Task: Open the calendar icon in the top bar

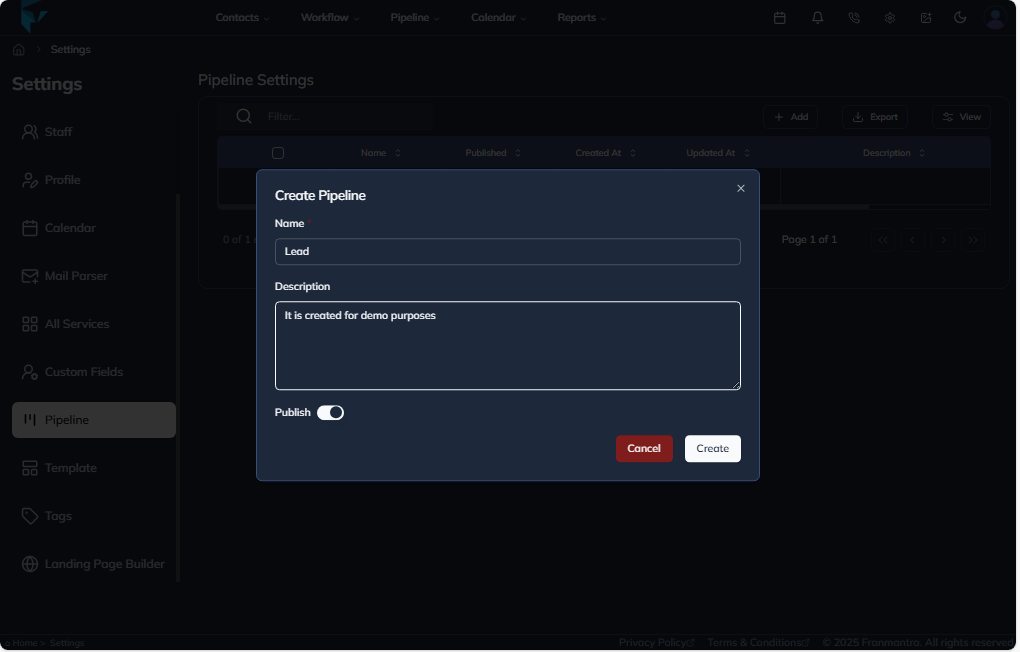Action: tap(780, 17)
